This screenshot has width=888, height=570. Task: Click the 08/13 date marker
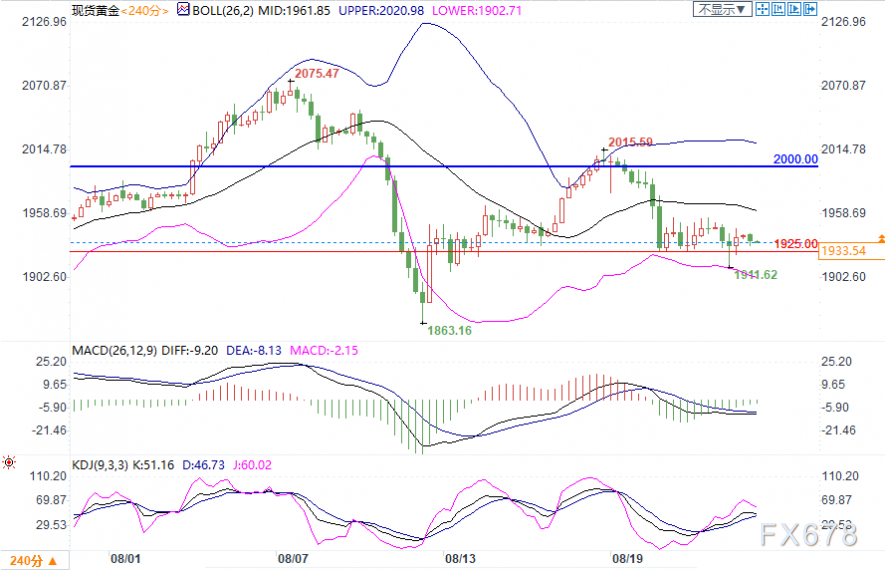[460, 559]
